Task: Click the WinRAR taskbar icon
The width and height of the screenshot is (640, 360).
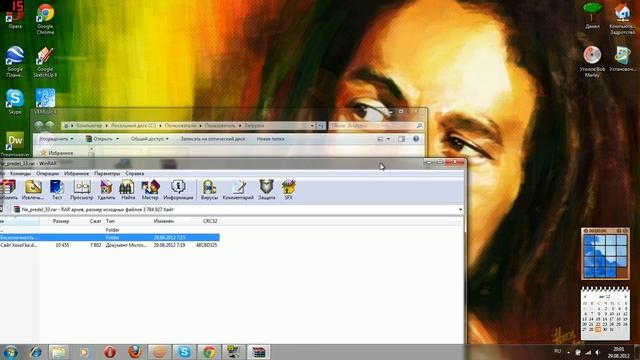Action: click(258, 352)
